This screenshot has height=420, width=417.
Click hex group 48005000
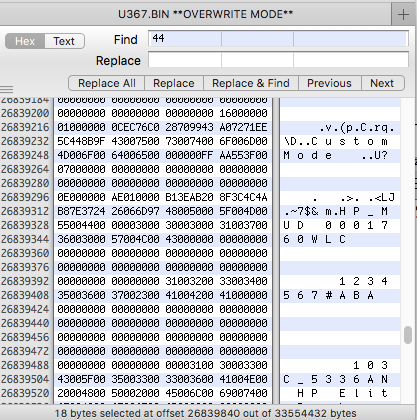(189, 211)
